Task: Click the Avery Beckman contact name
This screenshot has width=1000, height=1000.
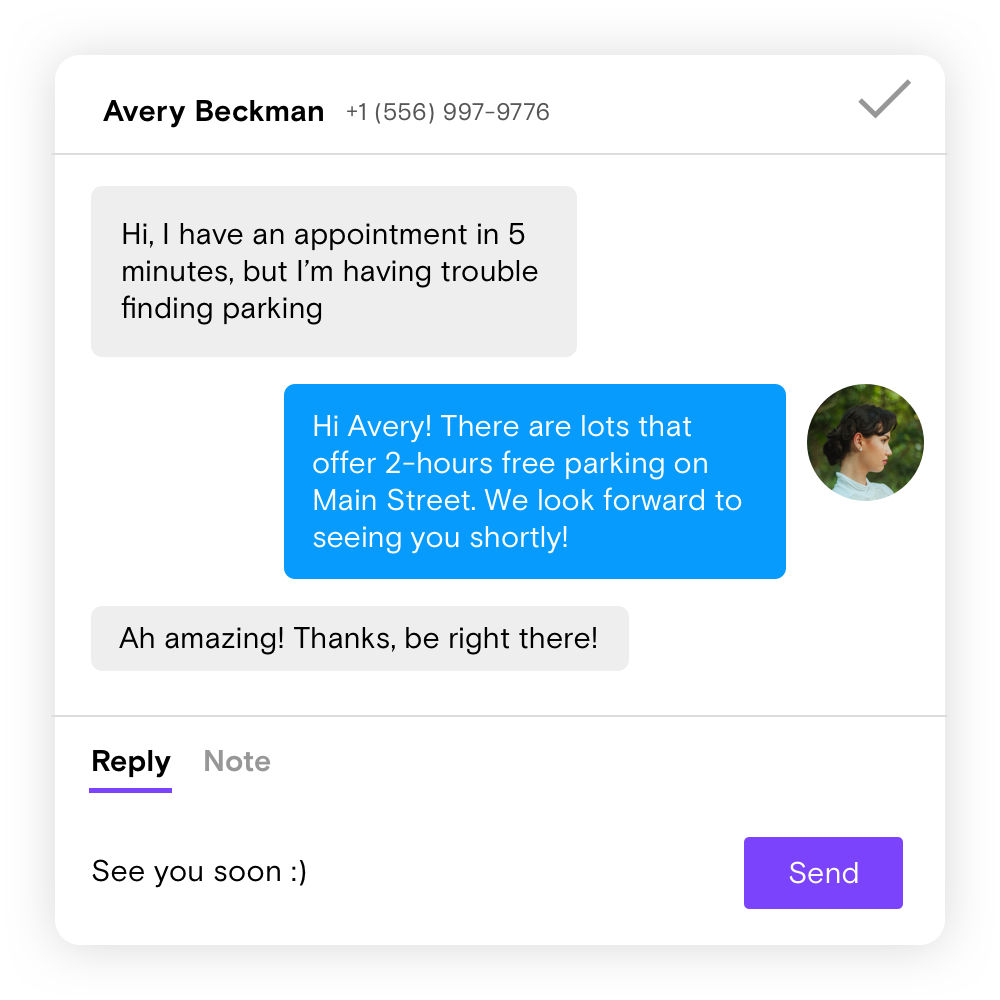Action: (x=214, y=112)
